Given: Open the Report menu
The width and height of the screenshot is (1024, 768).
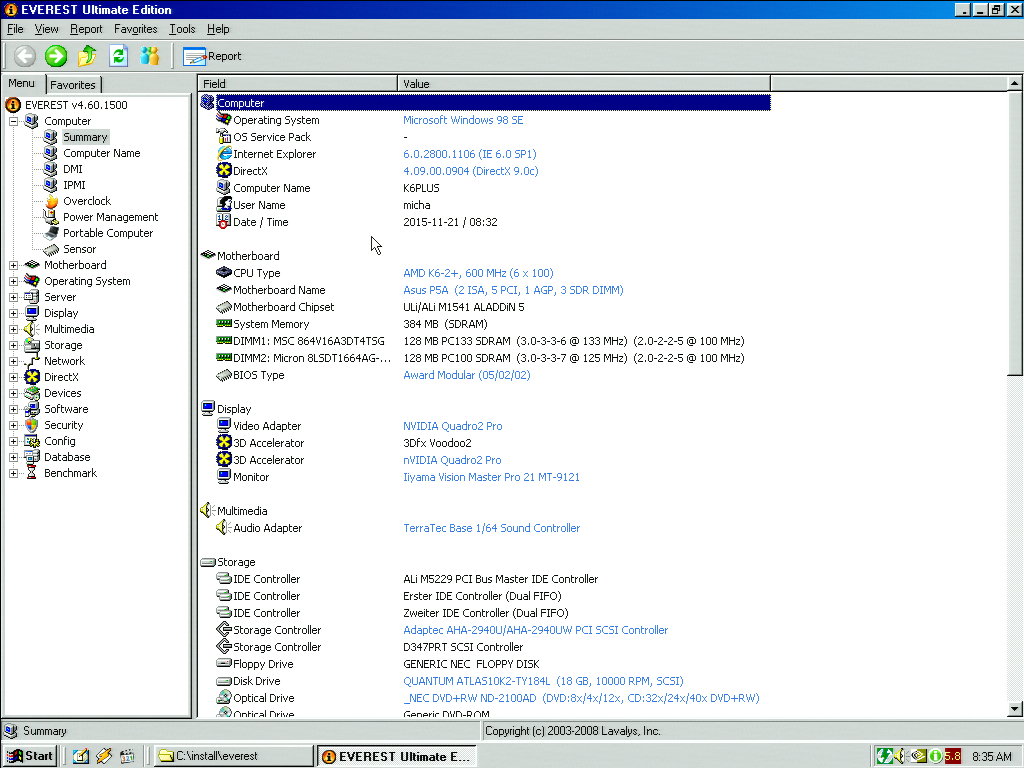Looking at the screenshot, I should pos(86,29).
